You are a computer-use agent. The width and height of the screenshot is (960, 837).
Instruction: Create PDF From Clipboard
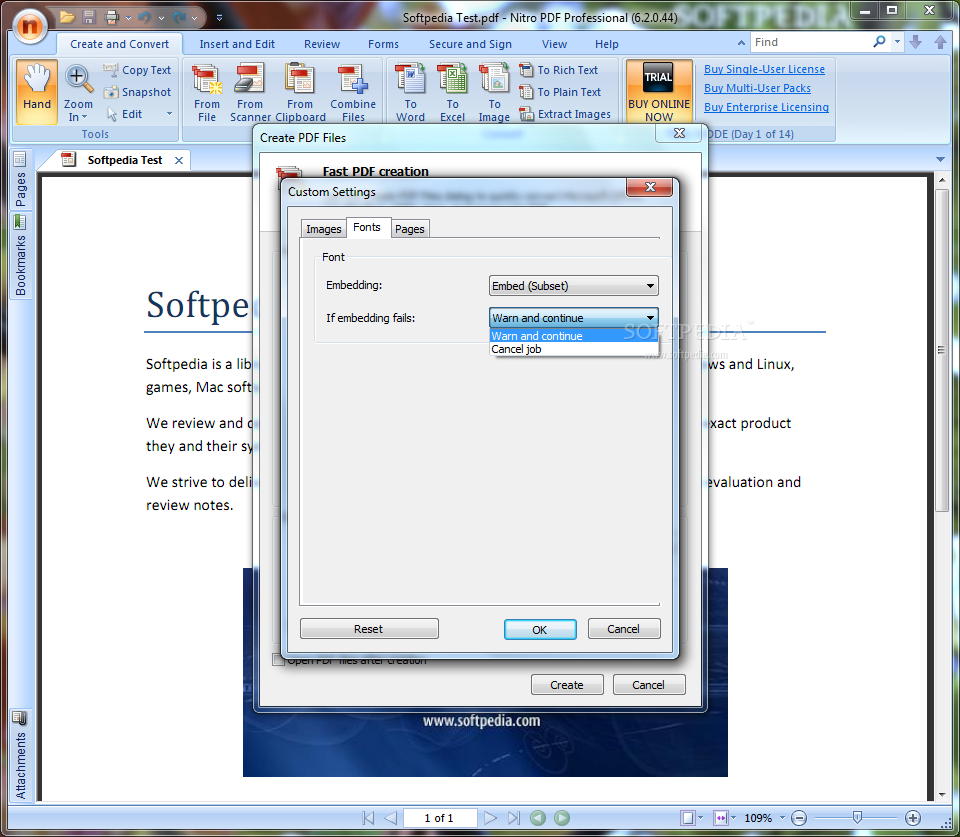[x=300, y=92]
